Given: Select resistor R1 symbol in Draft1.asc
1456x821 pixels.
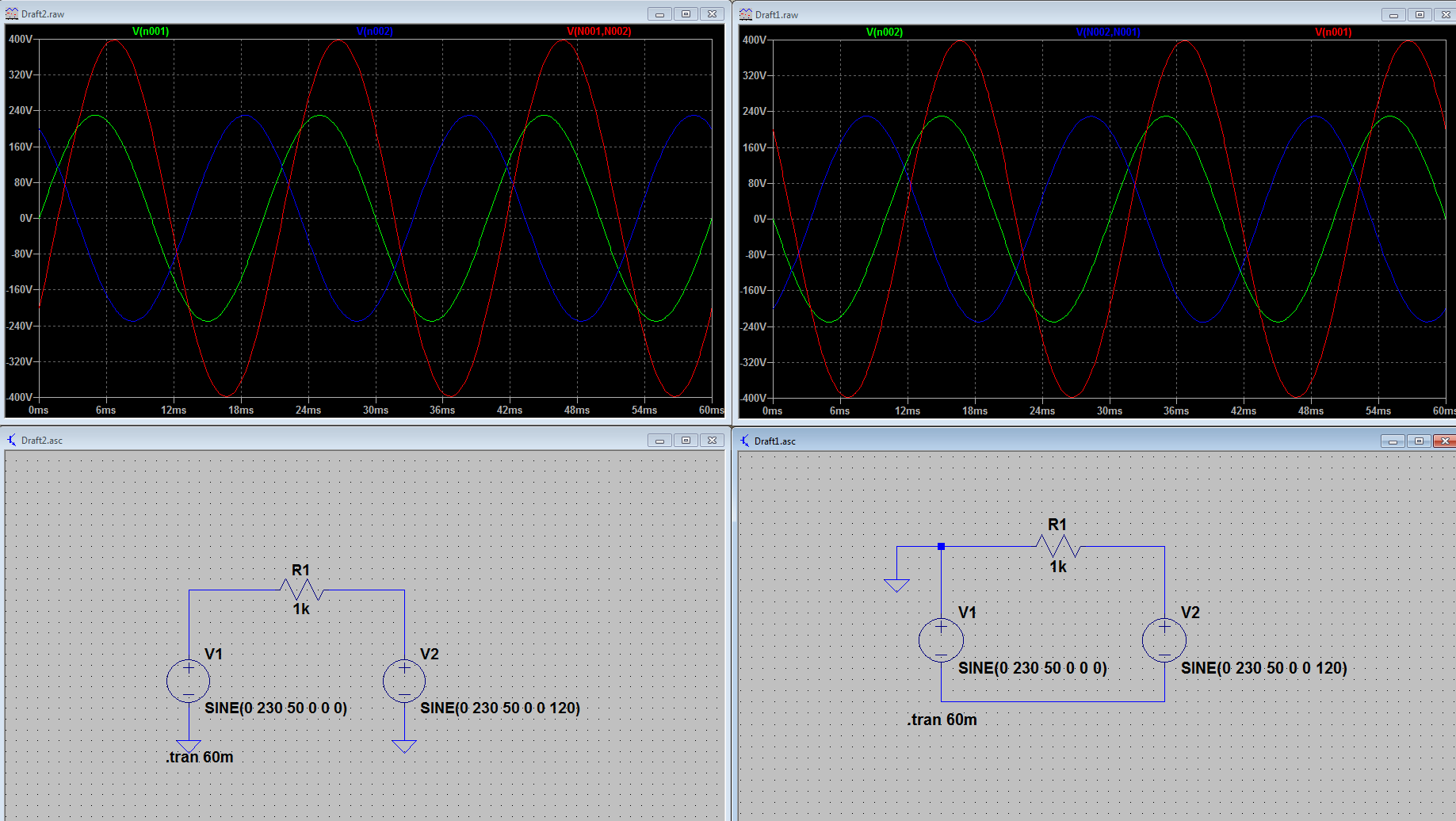Looking at the screenshot, I should 1059,547.
